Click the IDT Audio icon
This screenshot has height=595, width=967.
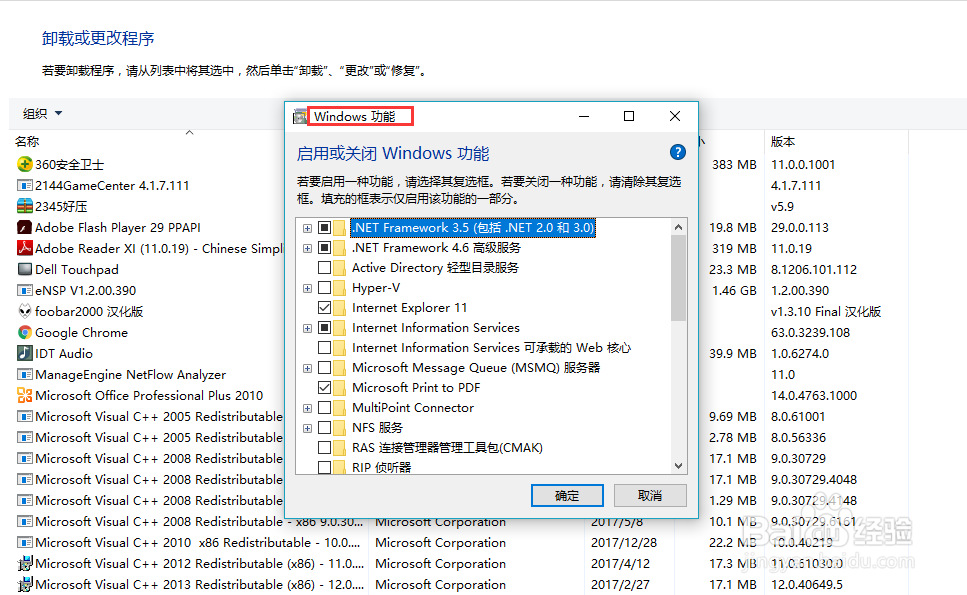click(x=25, y=353)
